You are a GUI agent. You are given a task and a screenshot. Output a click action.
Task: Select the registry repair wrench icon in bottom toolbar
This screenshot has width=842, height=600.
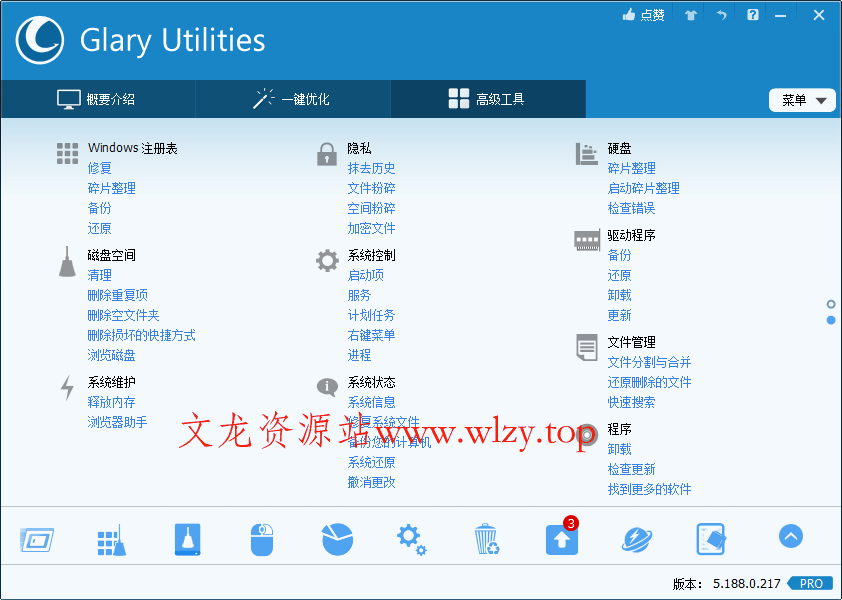click(x=111, y=537)
